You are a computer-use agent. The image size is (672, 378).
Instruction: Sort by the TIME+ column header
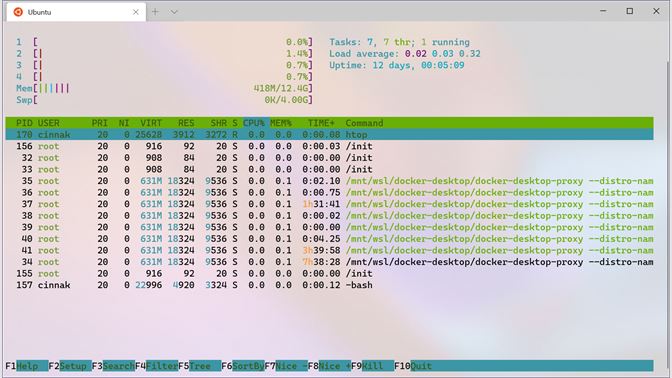coord(321,123)
